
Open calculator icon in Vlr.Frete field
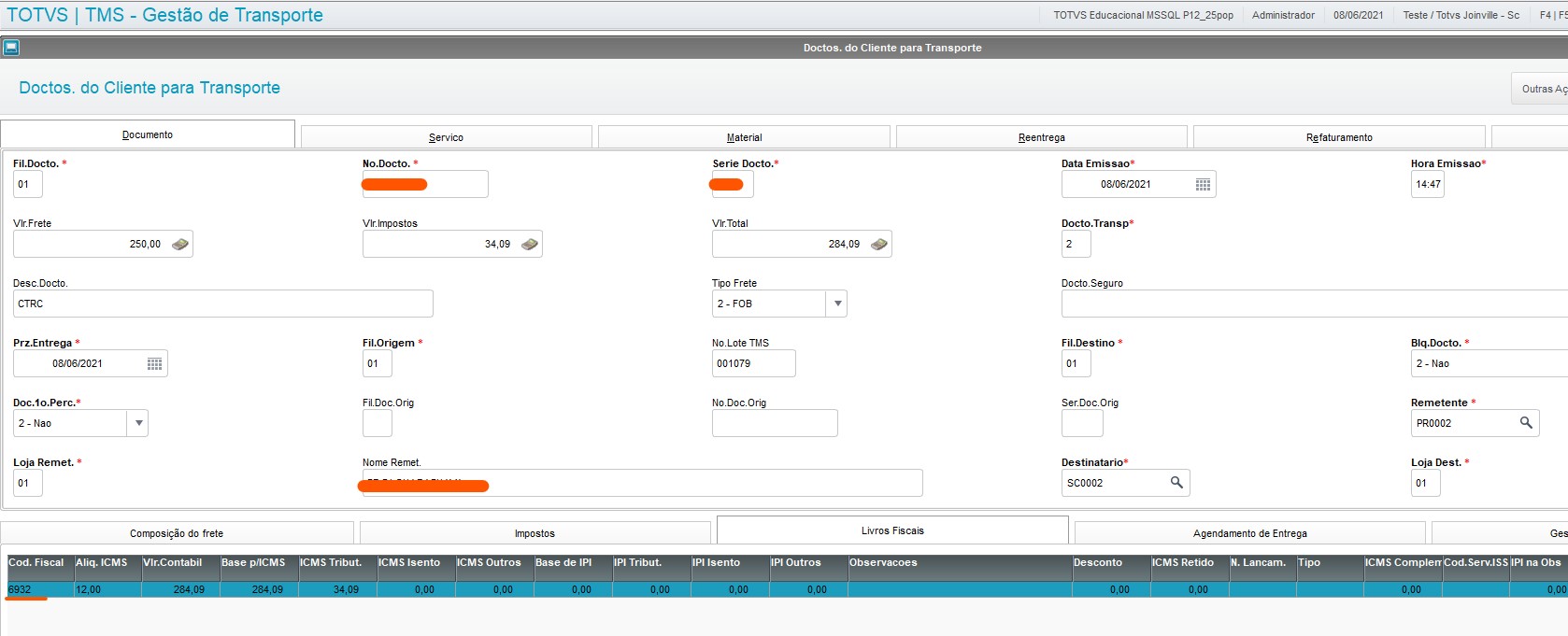pyautogui.click(x=180, y=244)
